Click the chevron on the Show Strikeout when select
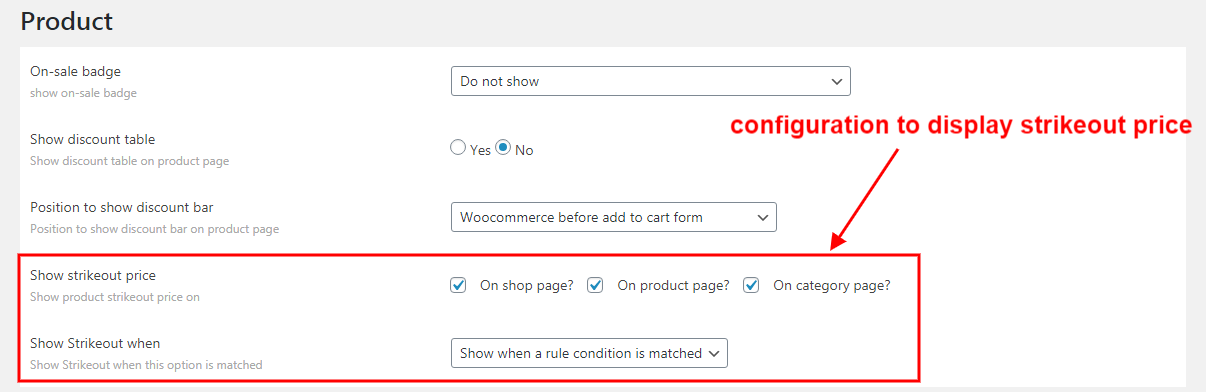Viewport: 1206px width, 392px height. pos(713,353)
